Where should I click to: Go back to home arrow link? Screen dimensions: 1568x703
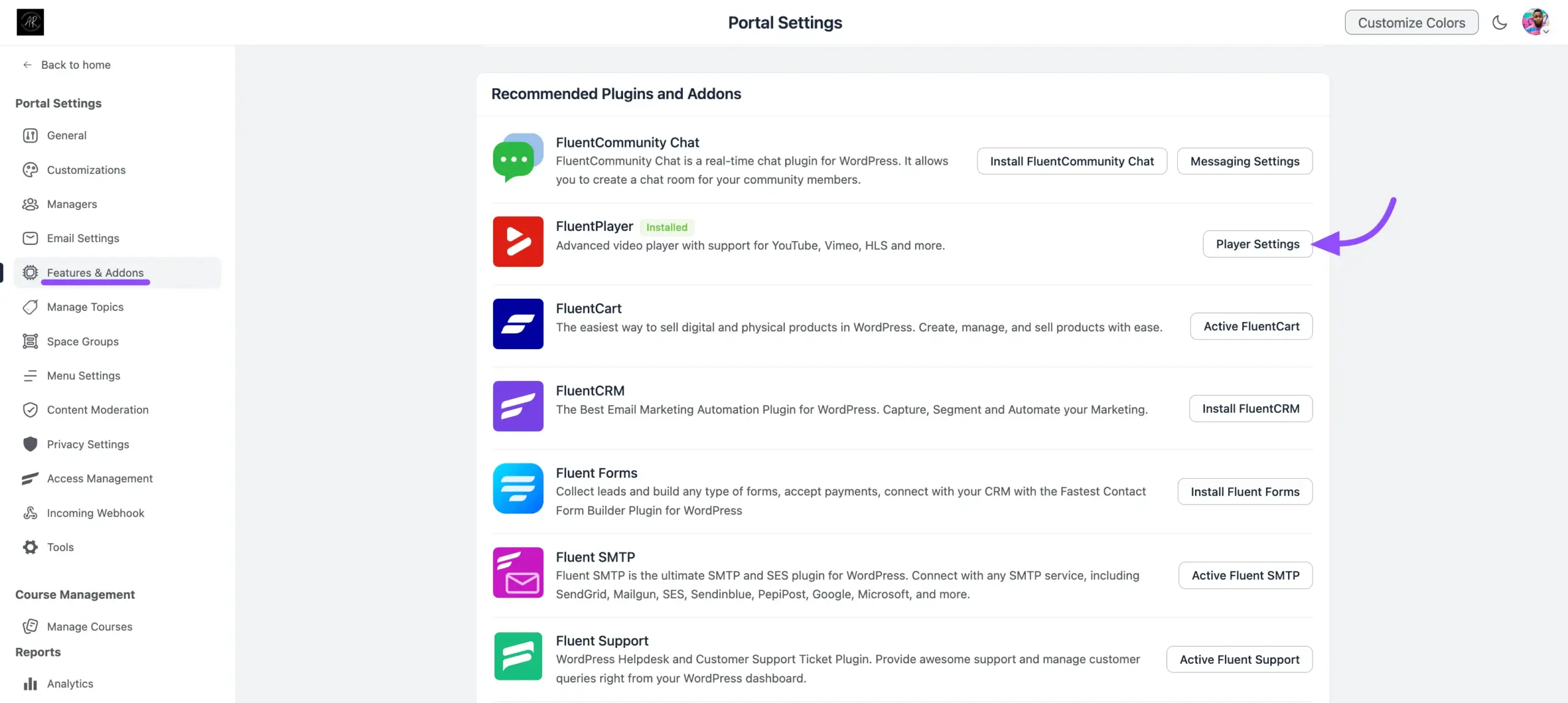click(x=66, y=65)
